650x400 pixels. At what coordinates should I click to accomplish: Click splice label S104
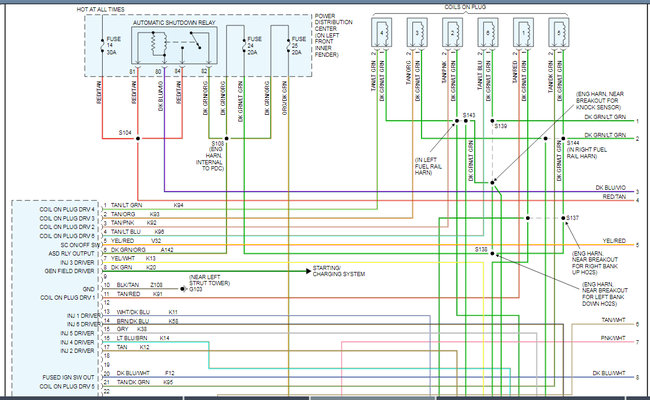point(125,133)
